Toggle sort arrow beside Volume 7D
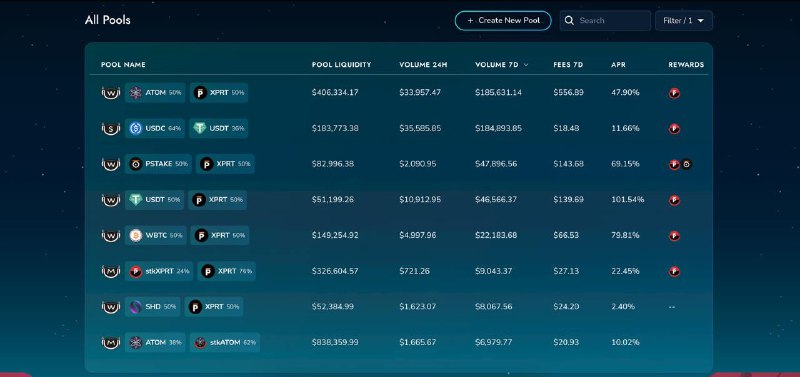The image size is (800, 377). pos(526,65)
